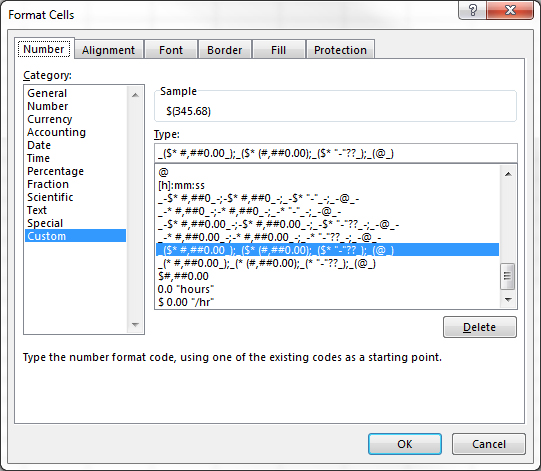Click the Delete button

pos(480,327)
